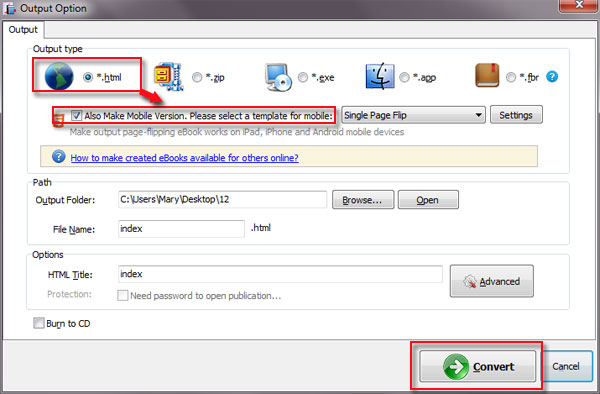The height and width of the screenshot is (394, 600).
Task: Open the Single Page Flip template dropdown
Action: click(x=413, y=115)
